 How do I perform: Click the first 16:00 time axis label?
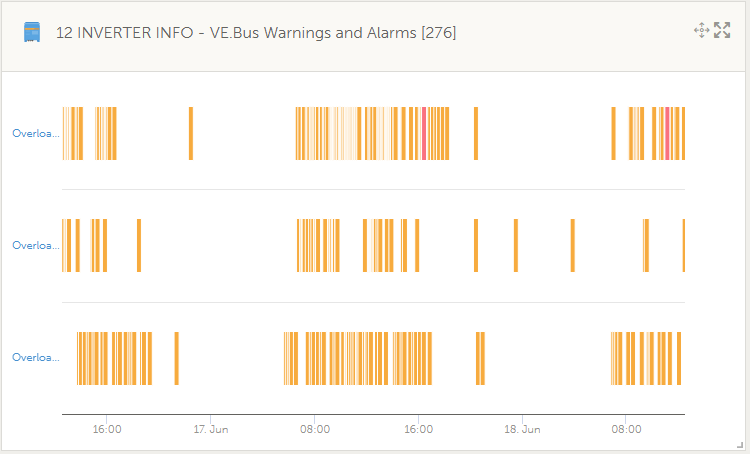click(107, 429)
